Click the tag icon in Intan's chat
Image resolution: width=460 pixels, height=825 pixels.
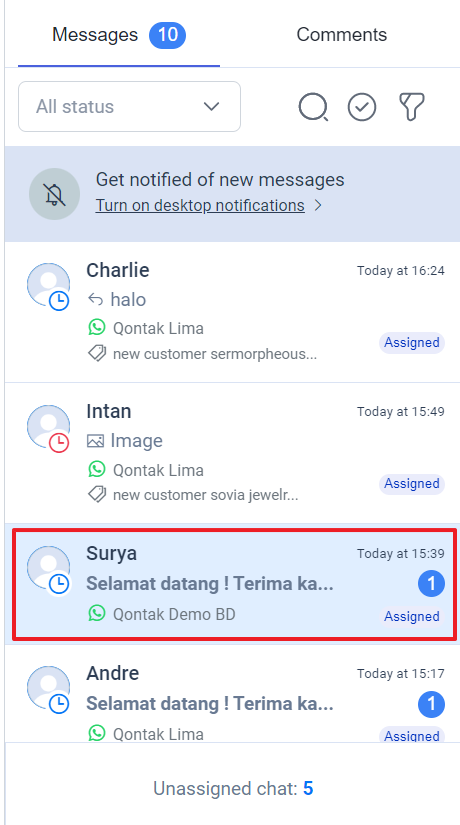(x=97, y=494)
